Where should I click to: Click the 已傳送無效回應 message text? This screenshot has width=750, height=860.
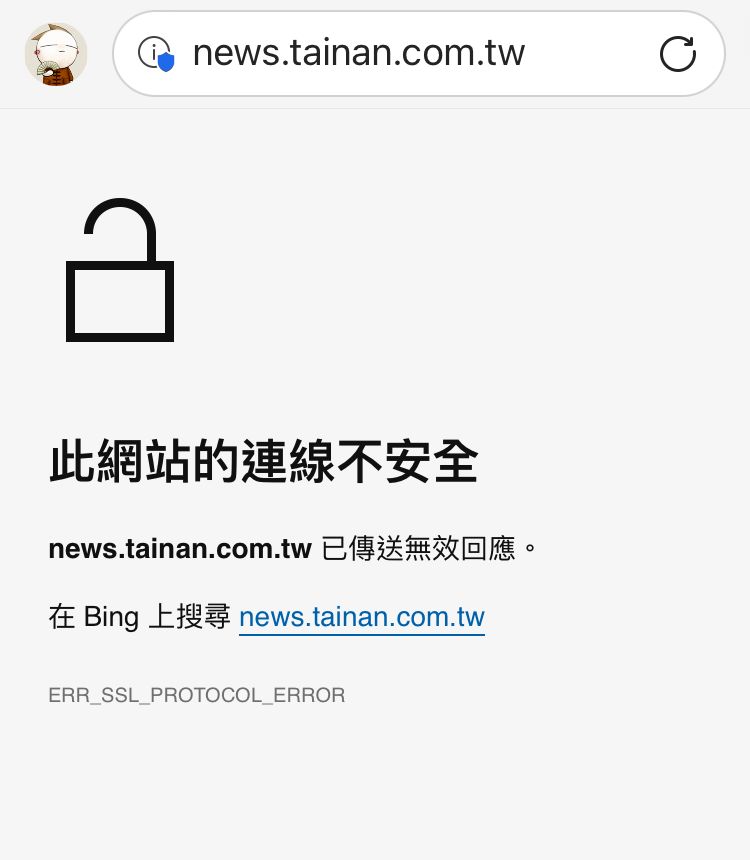[x=418, y=548]
